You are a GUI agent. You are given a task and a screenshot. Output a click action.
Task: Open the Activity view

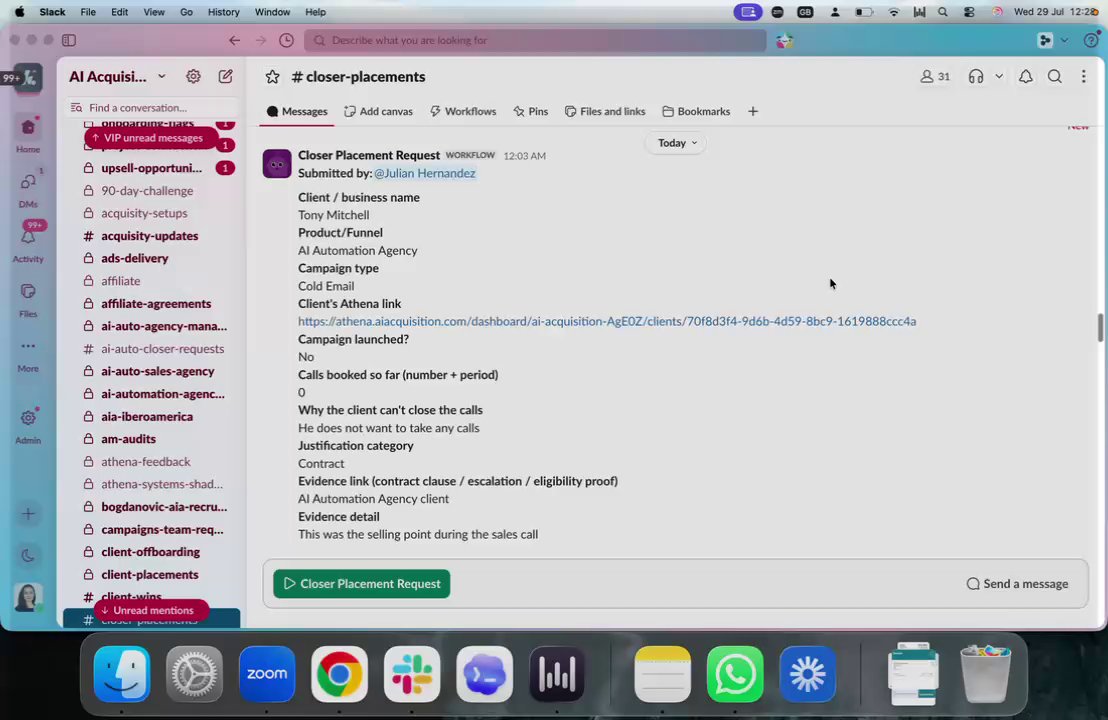click(x=28, y=243)
